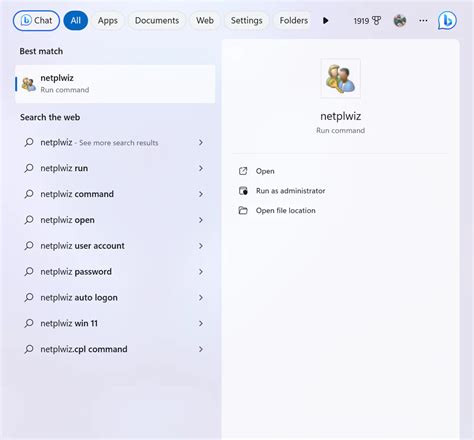Expand chevron for 'See more search results'

(201, 142)
